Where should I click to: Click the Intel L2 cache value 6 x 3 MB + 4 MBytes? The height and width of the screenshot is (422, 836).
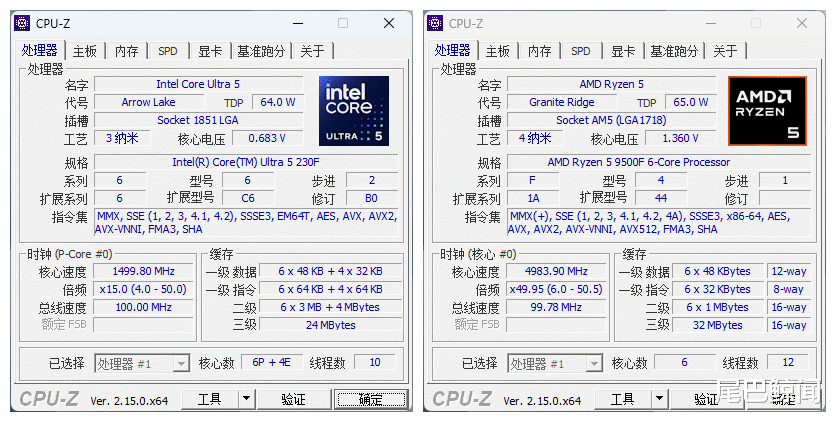coord(331,307)
